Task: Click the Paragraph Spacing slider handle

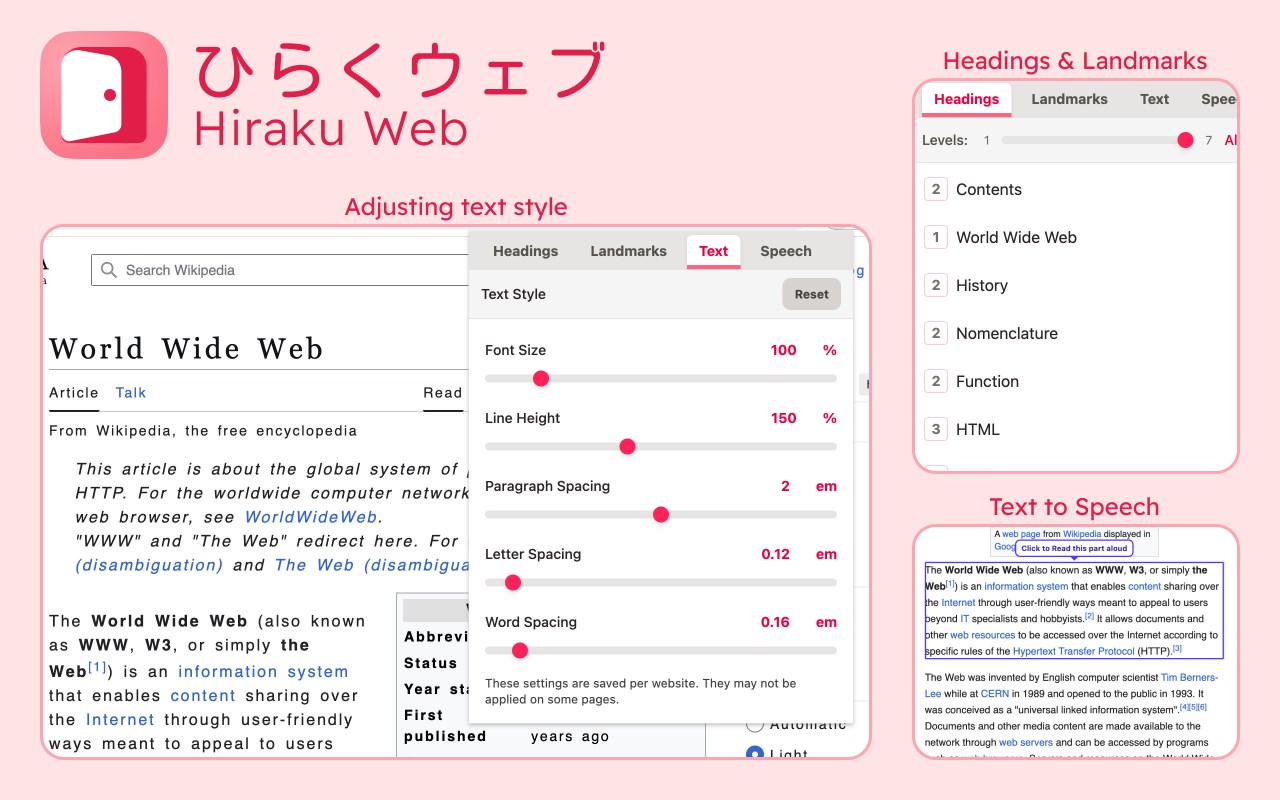Action: tap(660, 514)
